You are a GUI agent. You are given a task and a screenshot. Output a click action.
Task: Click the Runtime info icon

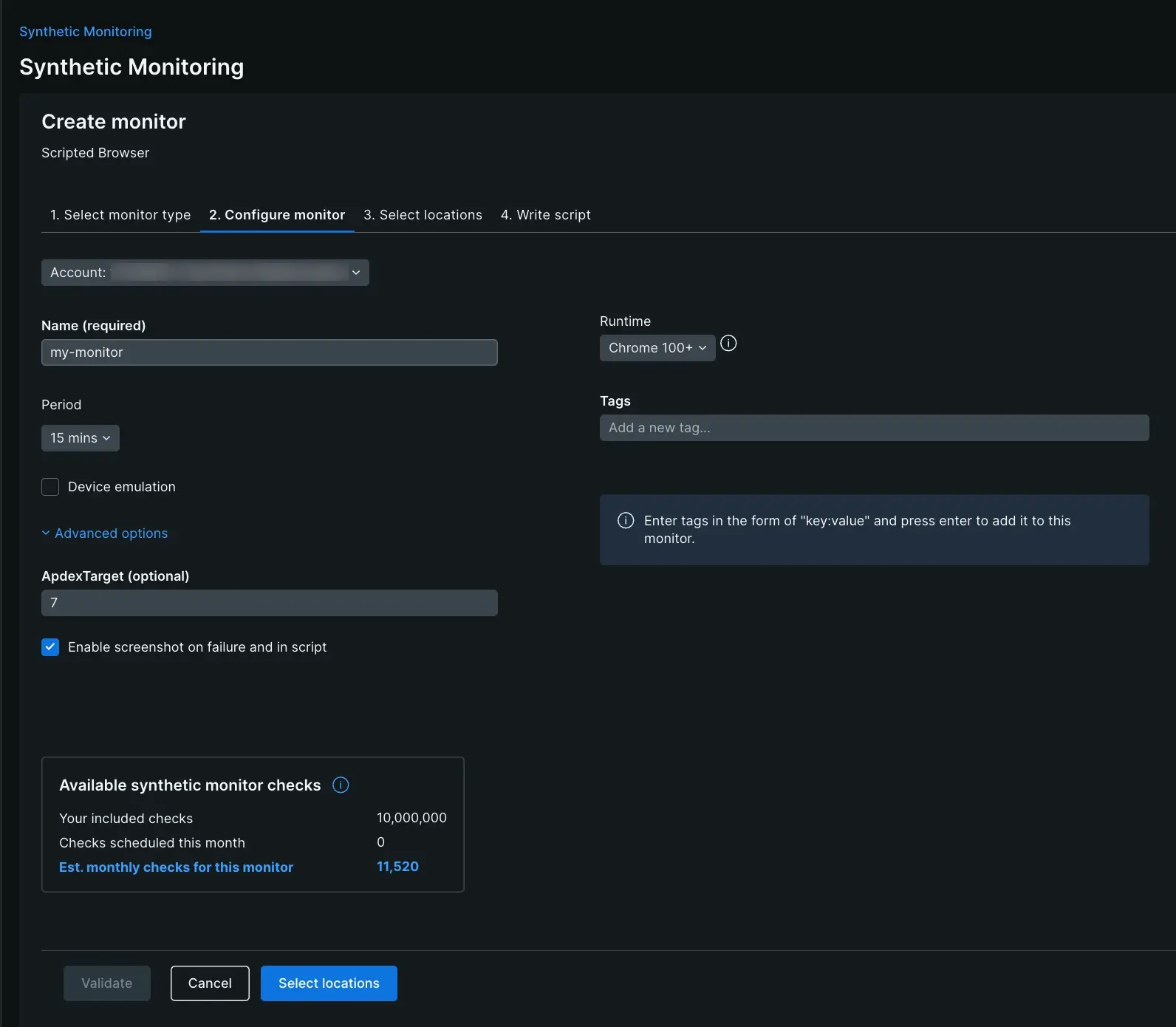728,344
